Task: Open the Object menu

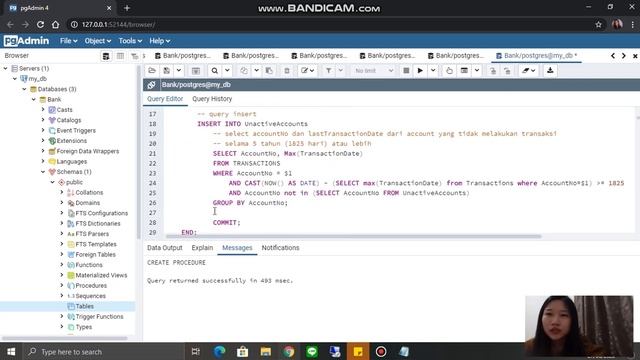Action: pos(98,41)
